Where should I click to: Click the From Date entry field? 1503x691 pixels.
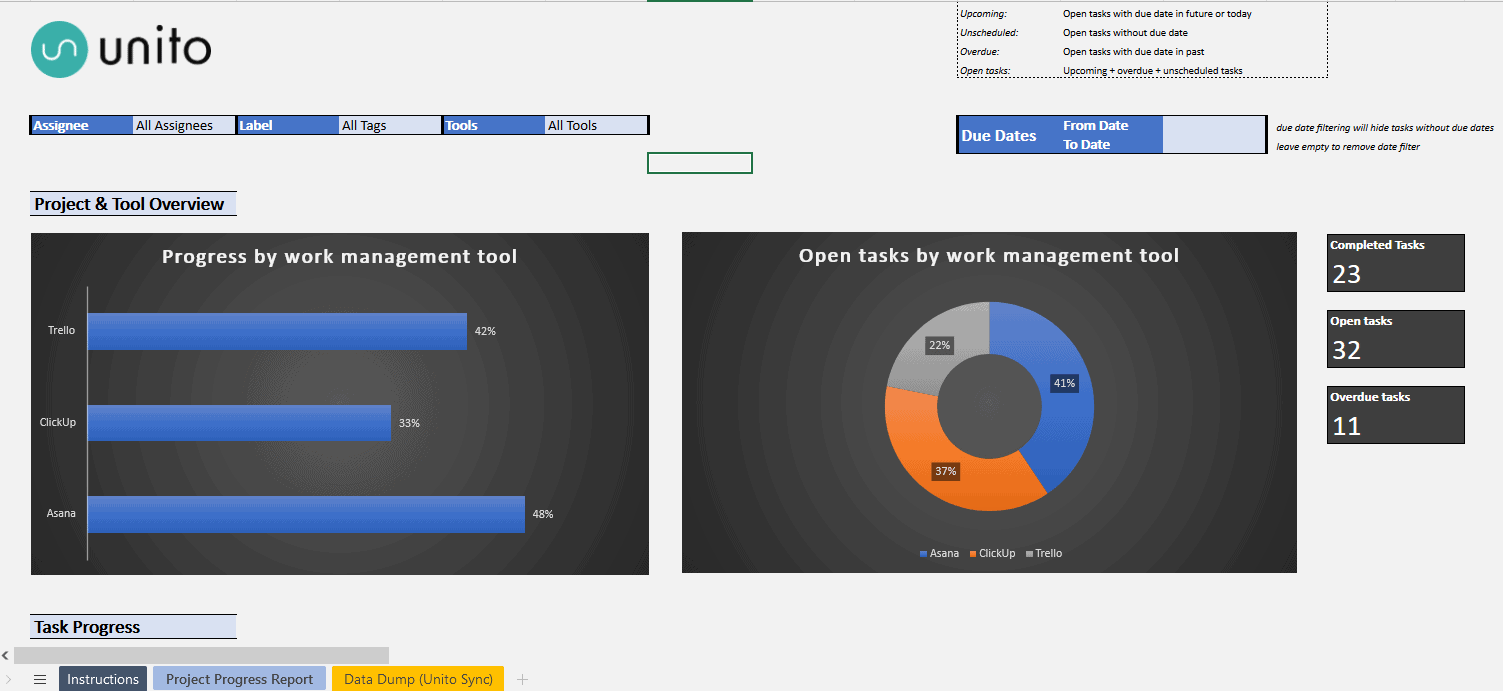[x=1214, y=127]
